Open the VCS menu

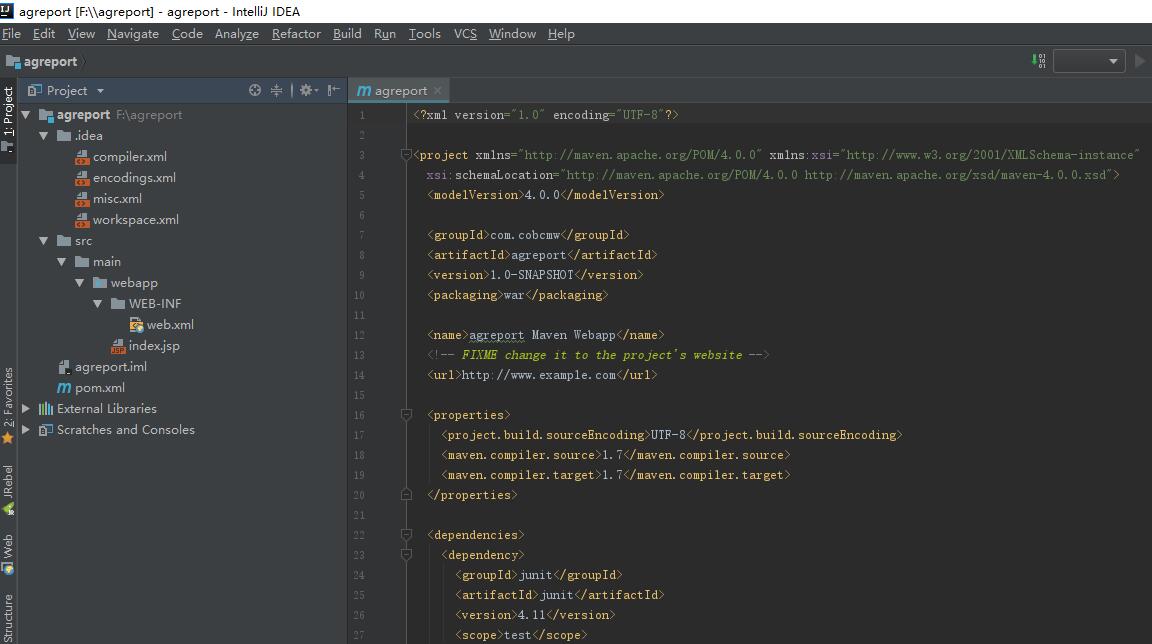pos(465,33)
